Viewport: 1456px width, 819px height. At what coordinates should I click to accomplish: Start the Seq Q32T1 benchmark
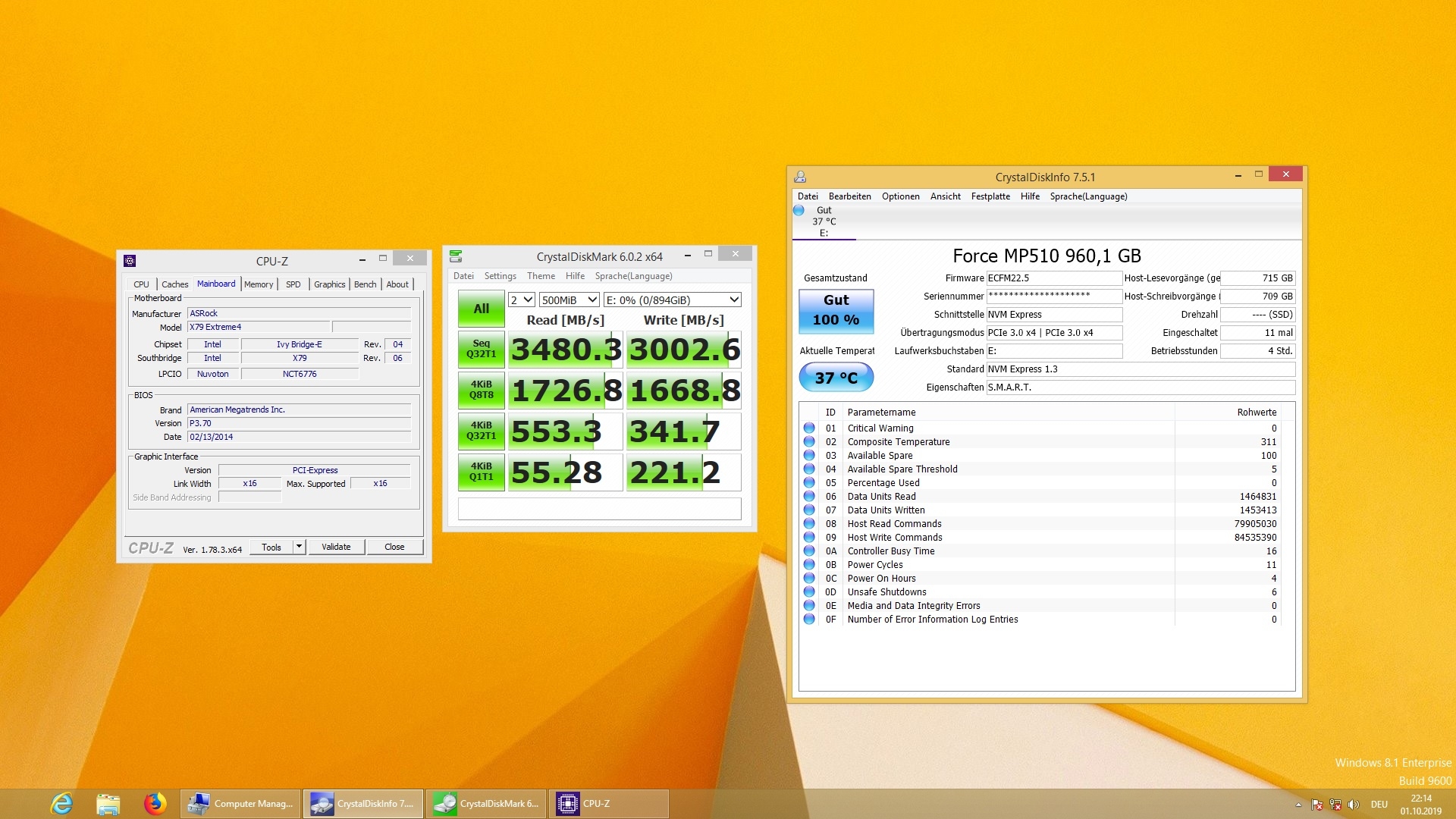tap(482, 349)
